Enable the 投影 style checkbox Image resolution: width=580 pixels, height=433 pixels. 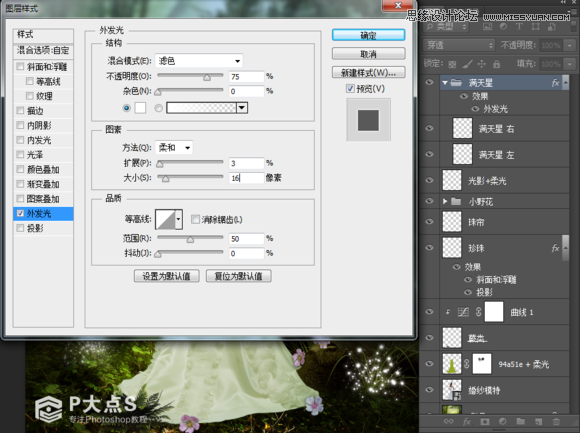pos(20,228)
